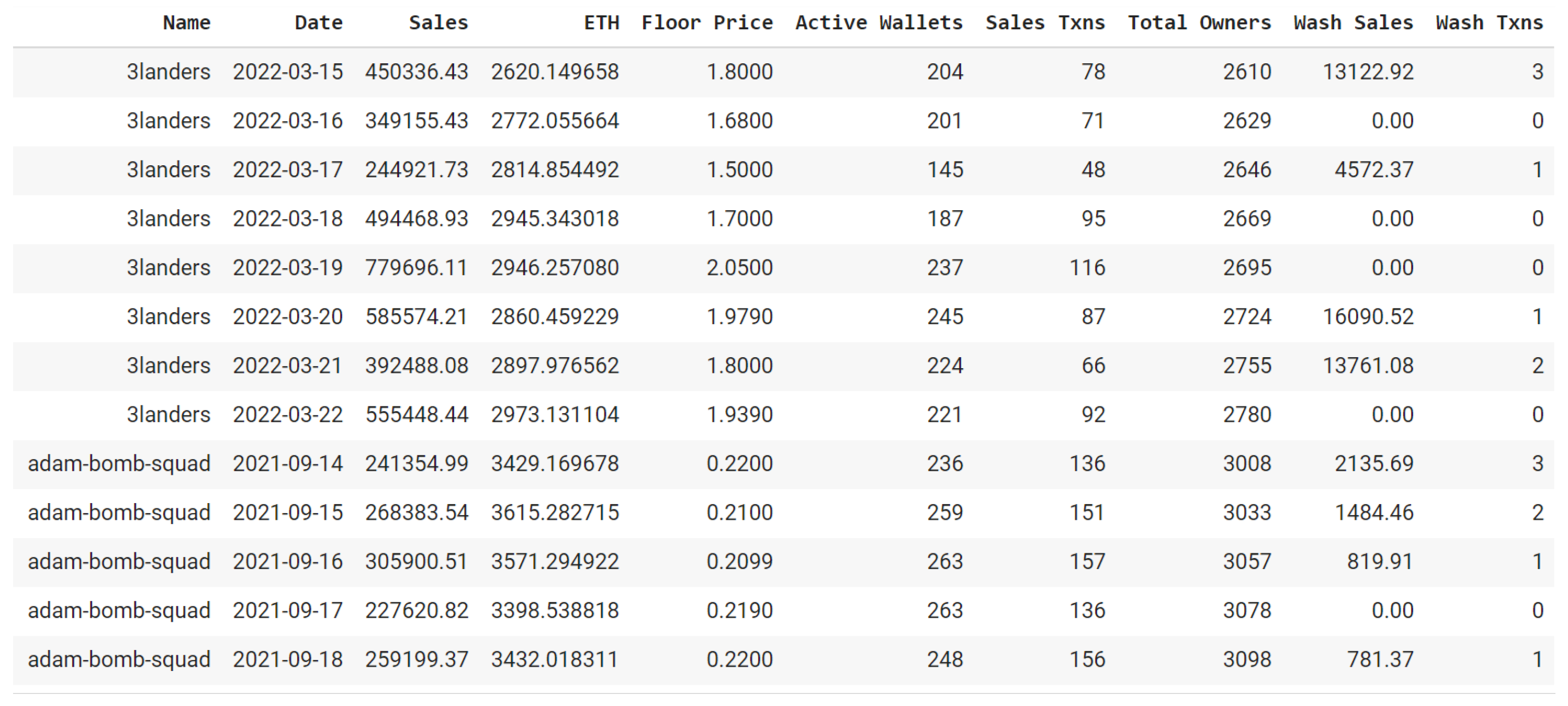This screenshot has width=1568, height=706.
Task: Select floor price cell 2.0500
Action: (739, 268)
